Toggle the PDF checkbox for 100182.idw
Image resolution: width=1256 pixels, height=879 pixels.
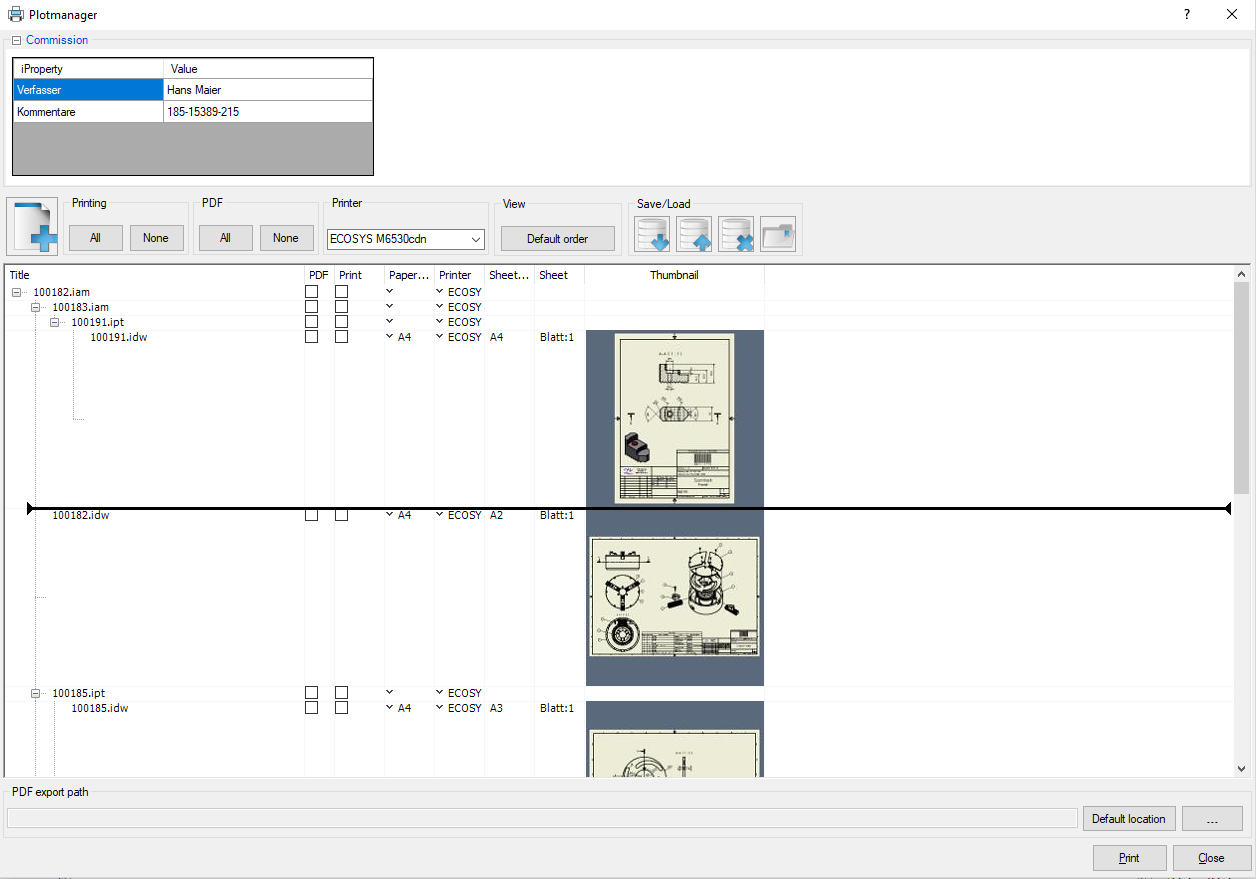tap(312, 515)
